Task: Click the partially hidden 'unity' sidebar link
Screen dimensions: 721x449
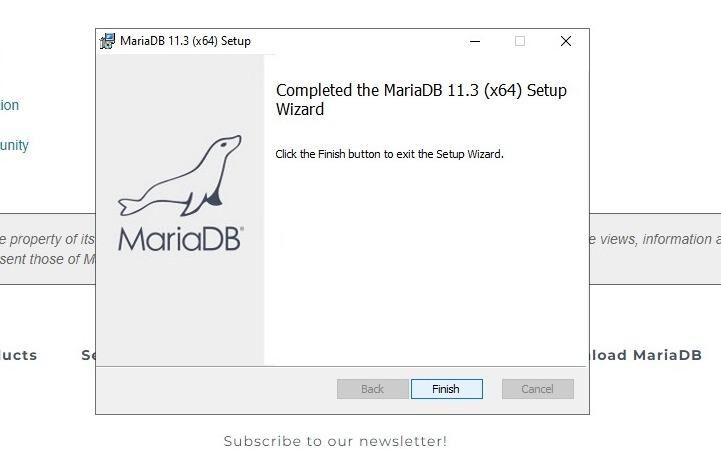Action: (14, 145)
